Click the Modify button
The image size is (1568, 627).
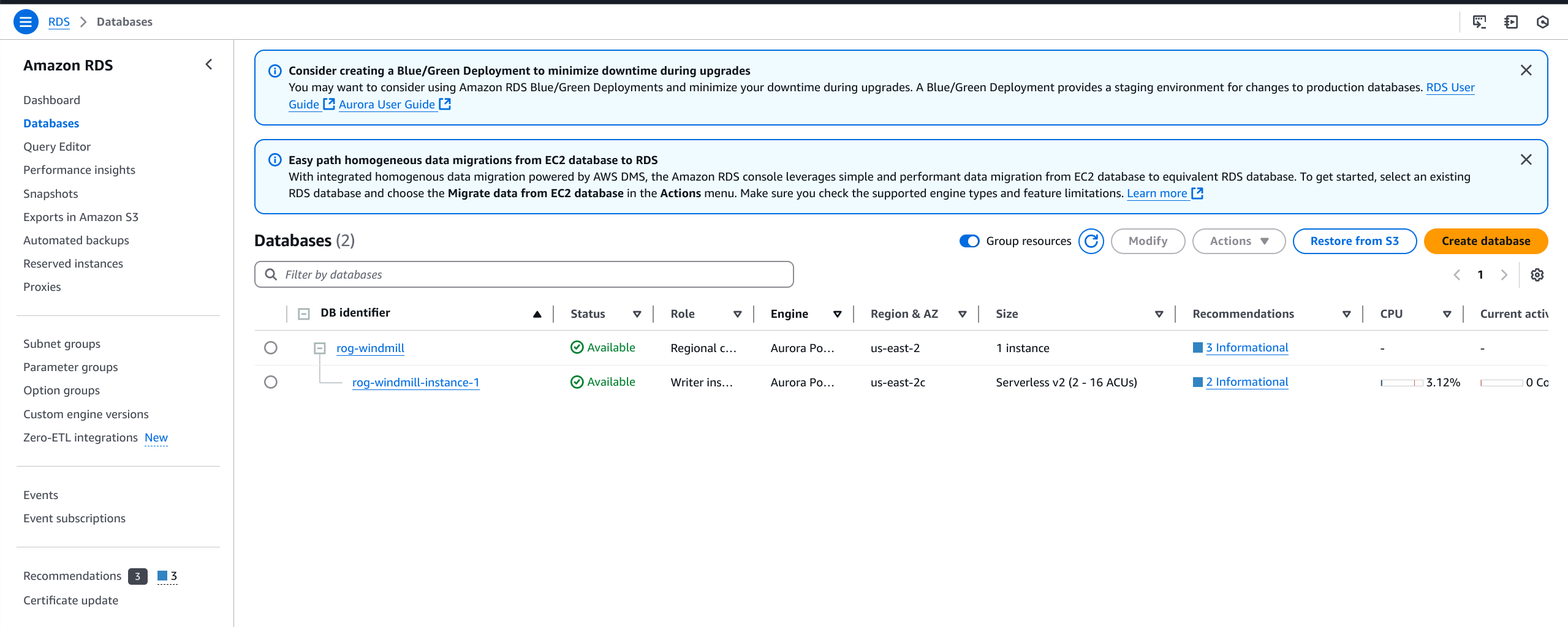(x=1148, y=241)
